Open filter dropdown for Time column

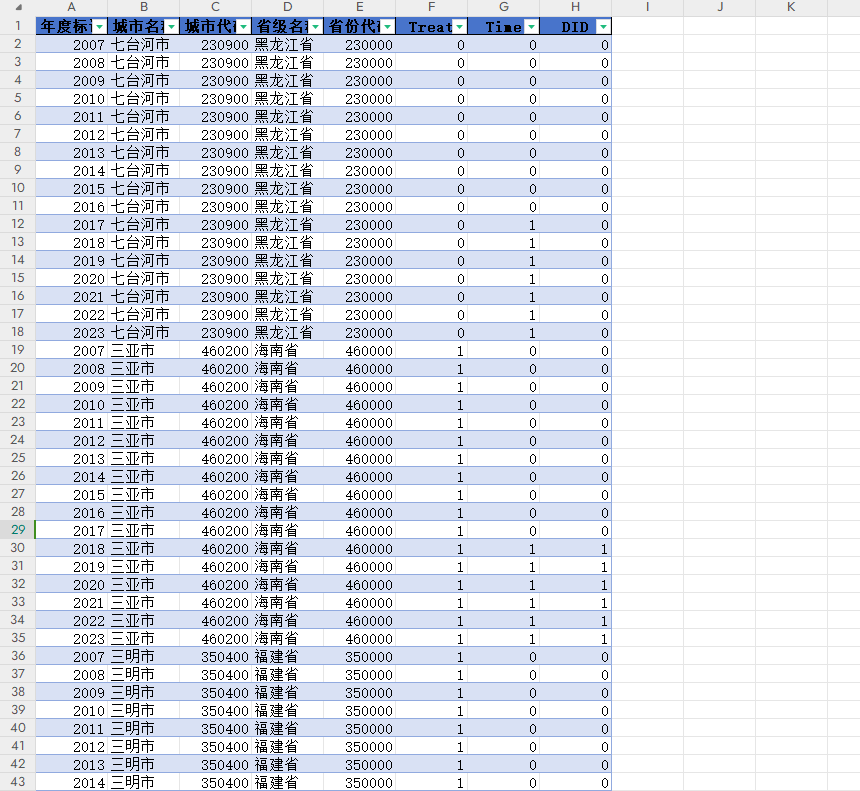pos(531,27)
